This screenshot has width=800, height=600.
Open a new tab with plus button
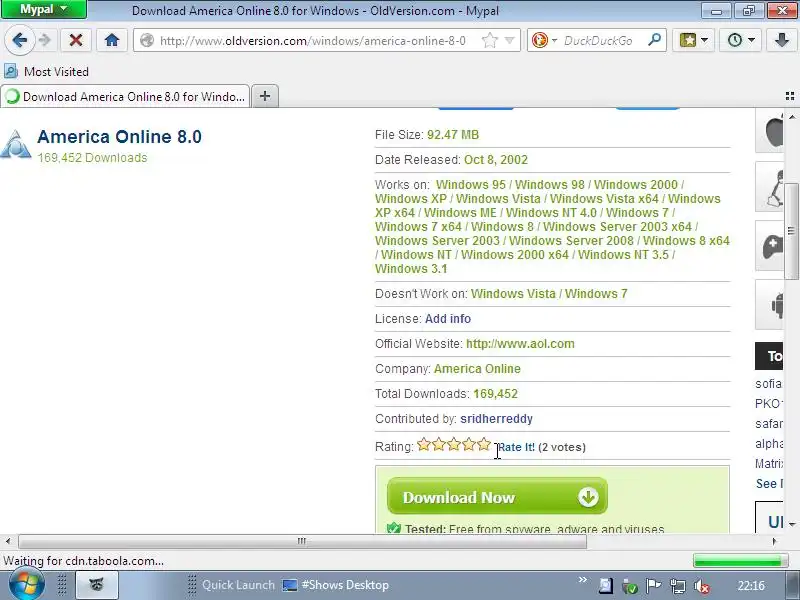[x=265, y=96]
